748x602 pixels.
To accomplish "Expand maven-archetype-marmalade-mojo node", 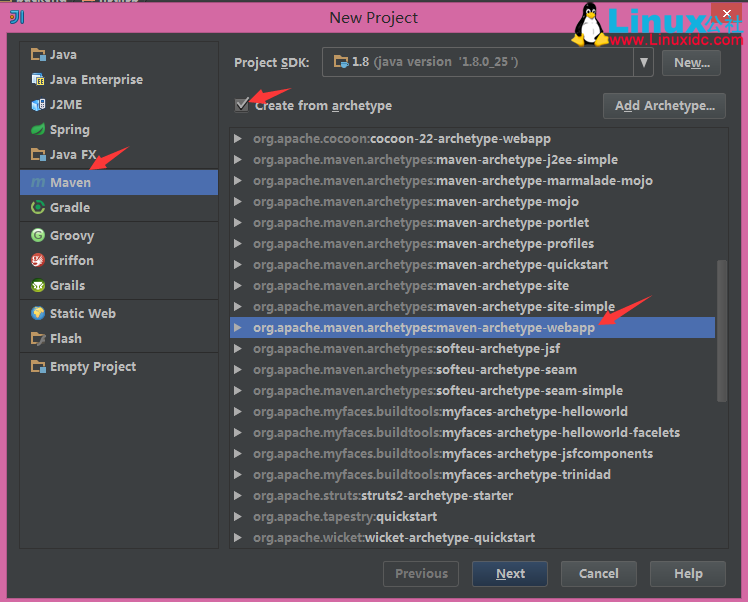I will coord(237,181).
